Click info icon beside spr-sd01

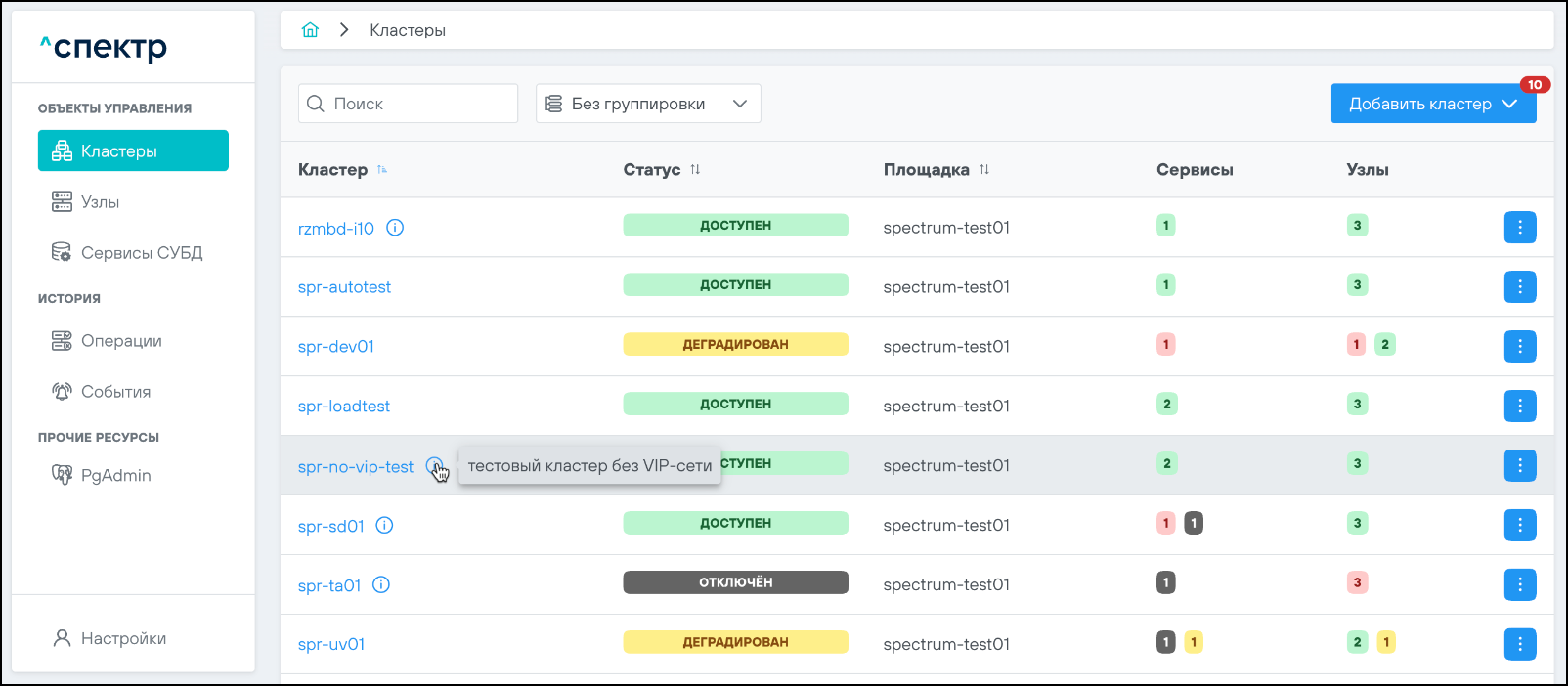point(385,526)
